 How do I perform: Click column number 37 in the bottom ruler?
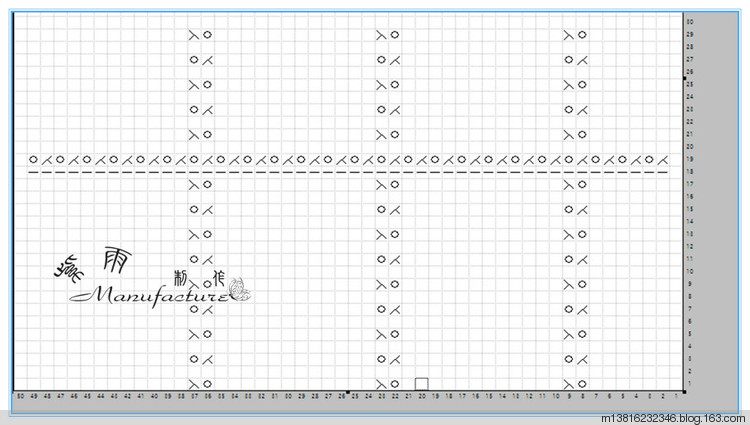(x=194, y=396)
